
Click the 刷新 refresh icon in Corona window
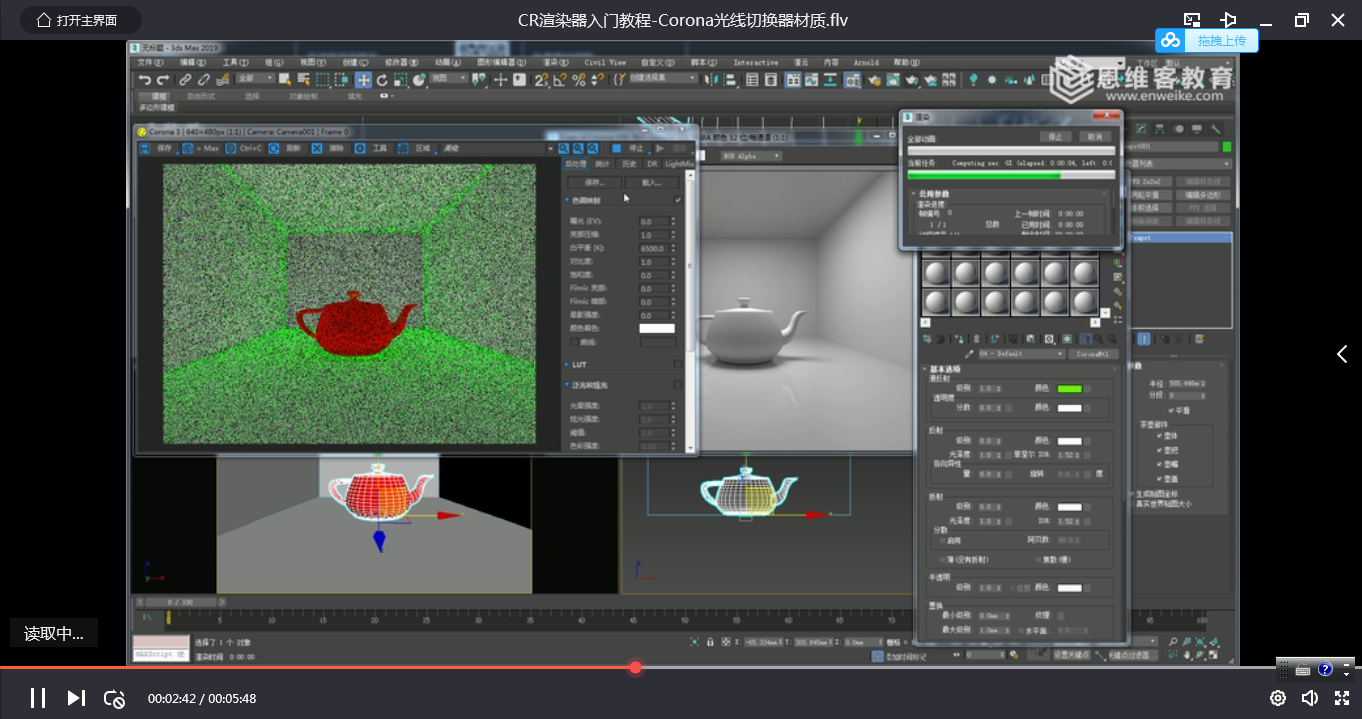[273, 148]
